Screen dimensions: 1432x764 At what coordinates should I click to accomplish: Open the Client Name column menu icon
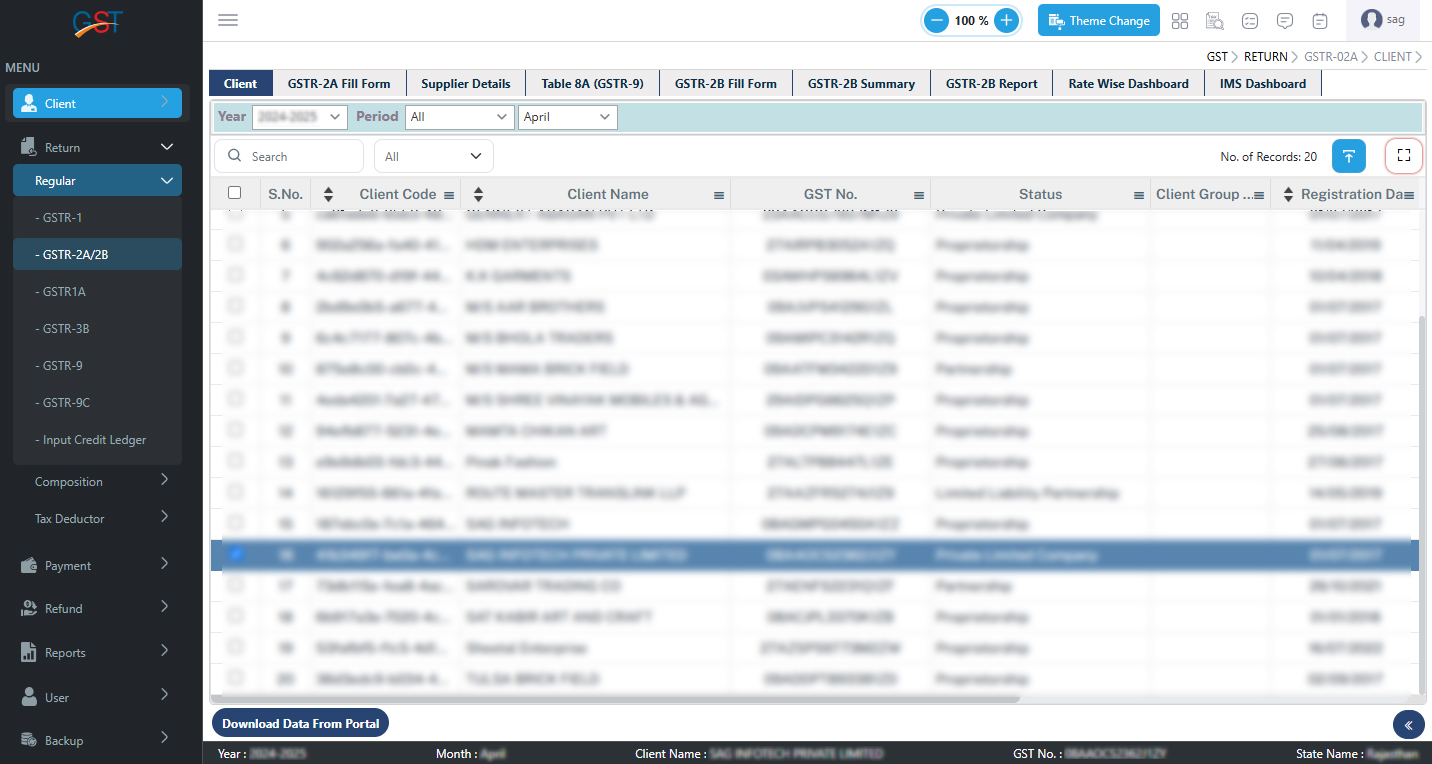(719, 195)
